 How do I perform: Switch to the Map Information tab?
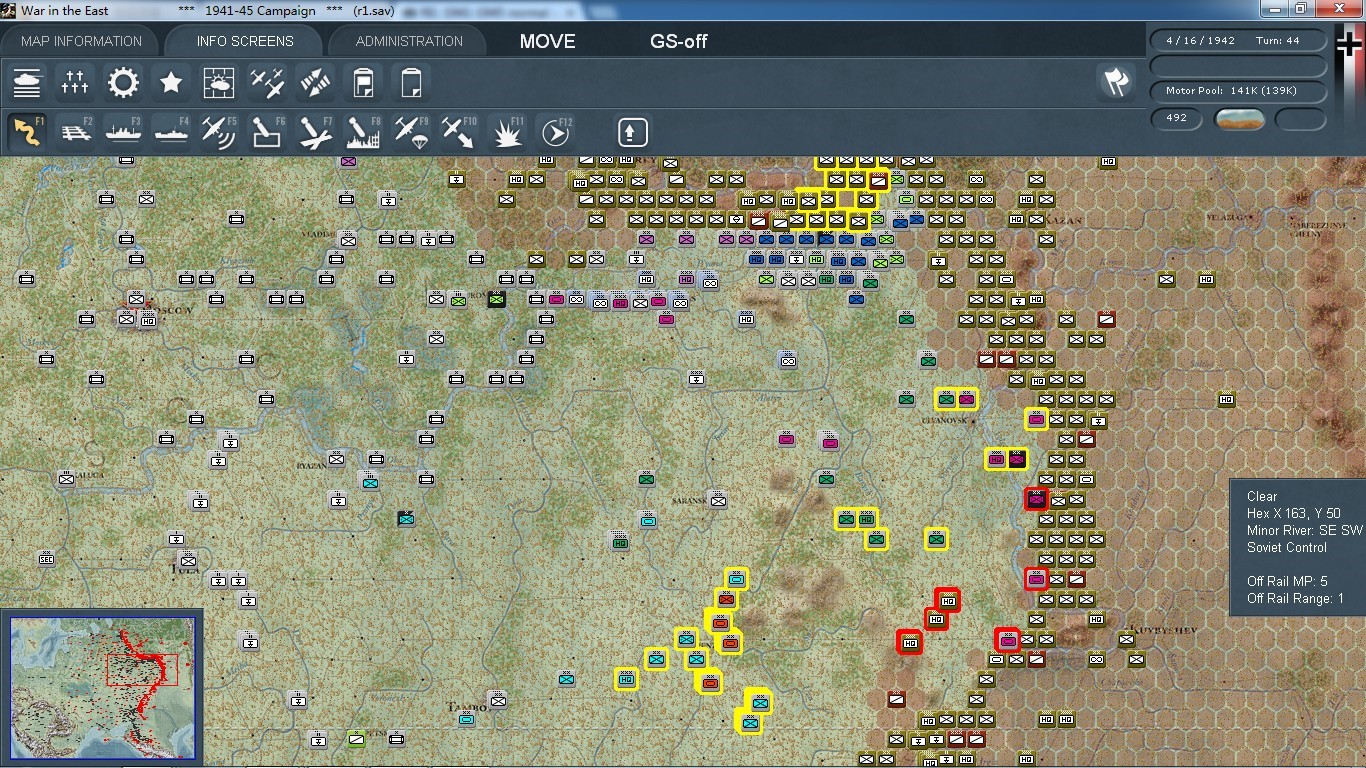(x=81, y=41)
